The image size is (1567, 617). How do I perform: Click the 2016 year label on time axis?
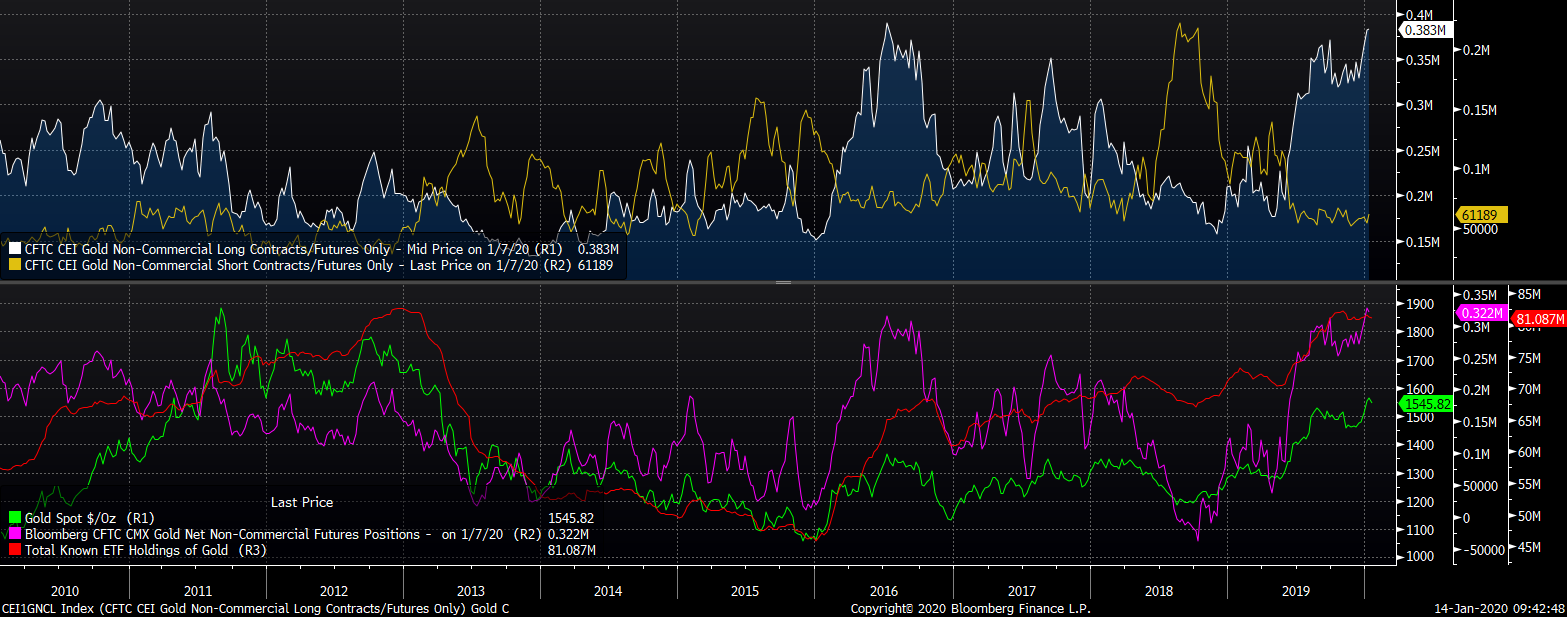point(885,590)
